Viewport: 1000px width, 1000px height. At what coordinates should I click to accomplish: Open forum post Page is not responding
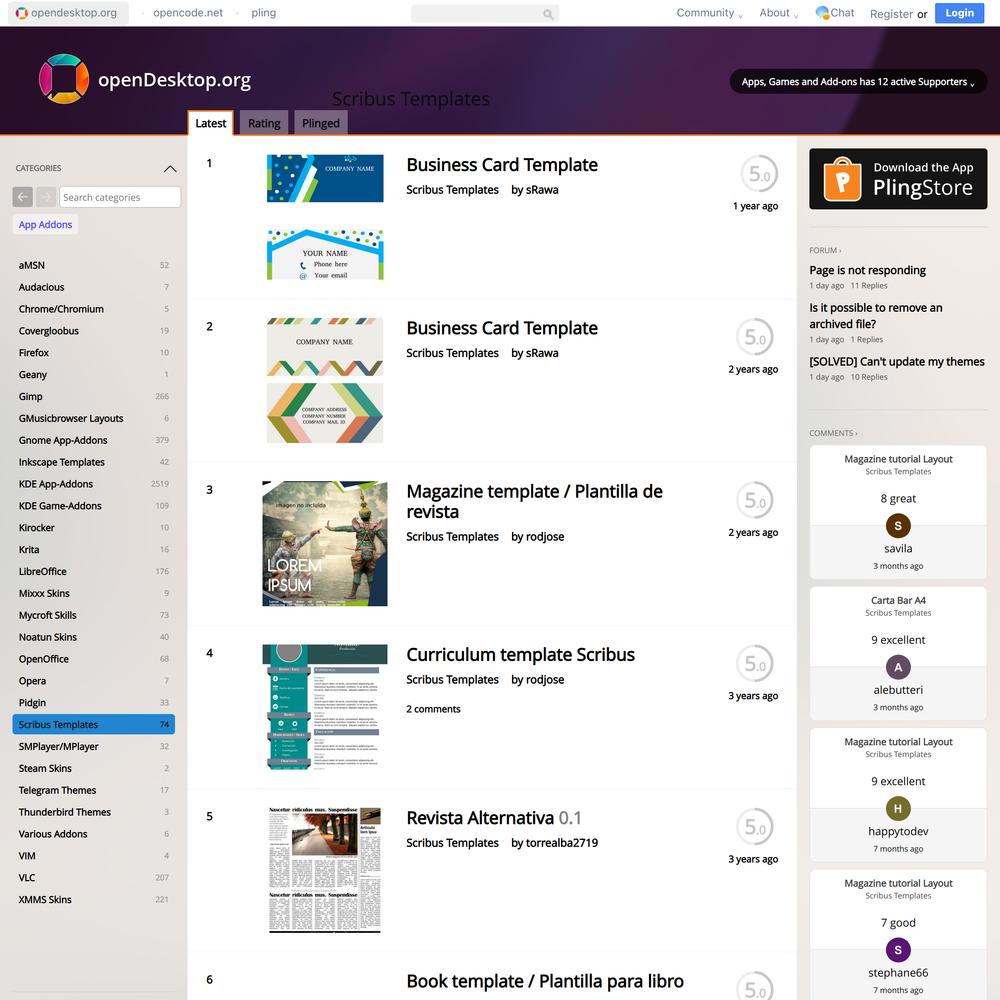[867, 270]
